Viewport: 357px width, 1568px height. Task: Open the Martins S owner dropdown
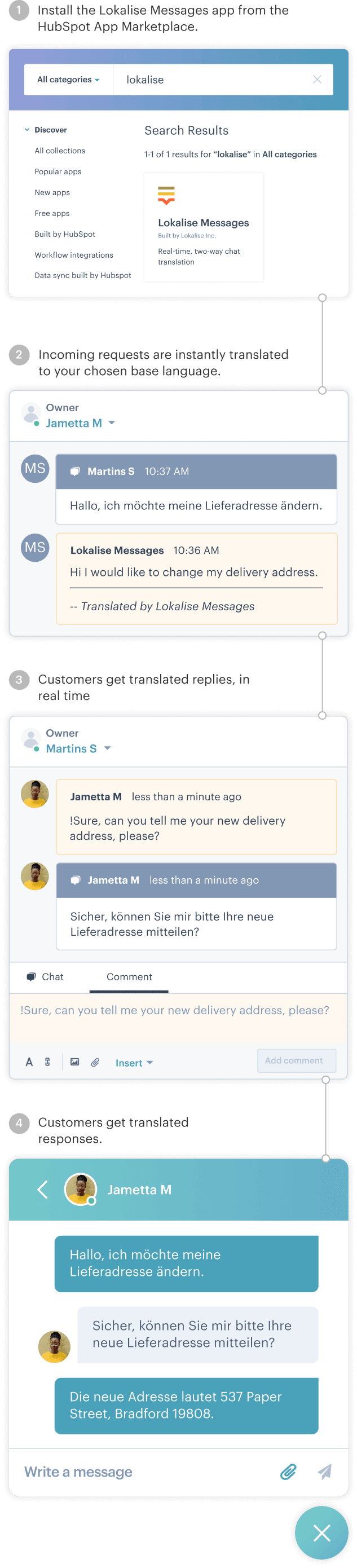point(78,748)
